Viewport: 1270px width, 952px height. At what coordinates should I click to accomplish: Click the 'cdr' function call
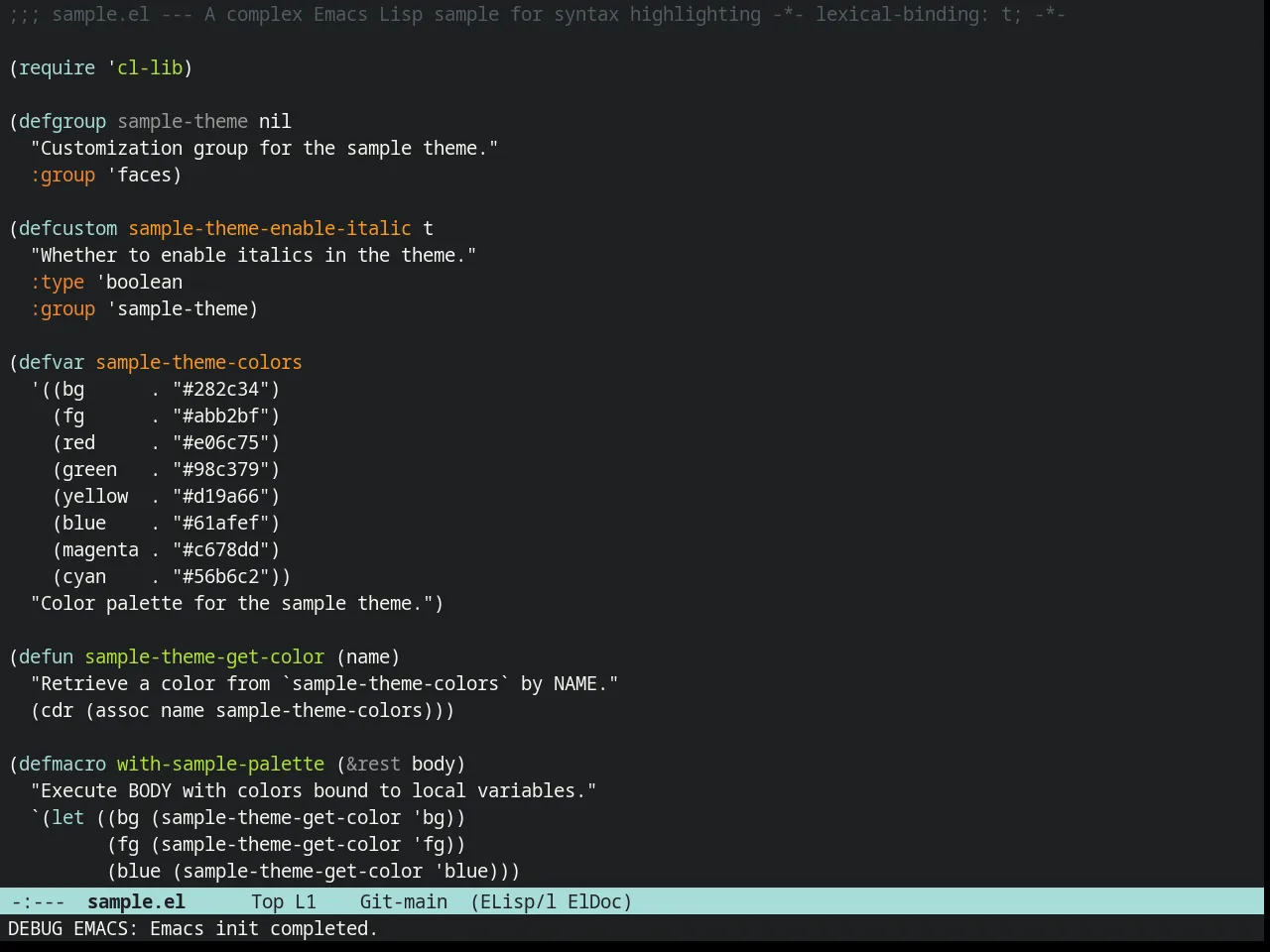pos(58,710)
